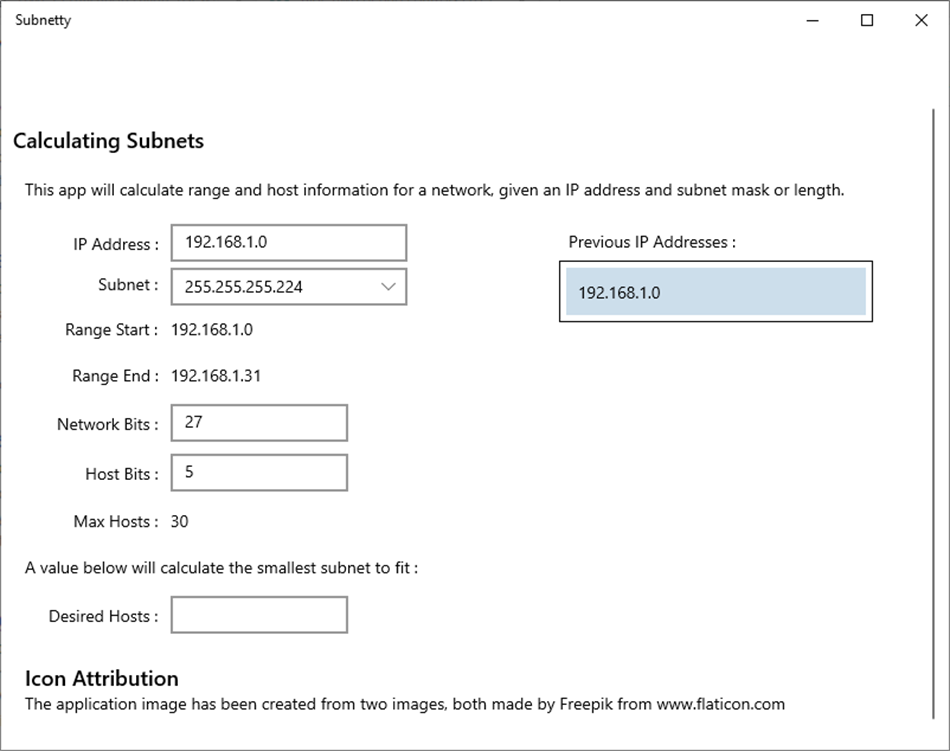Click the app description sentence under the heading

point(434,190)
